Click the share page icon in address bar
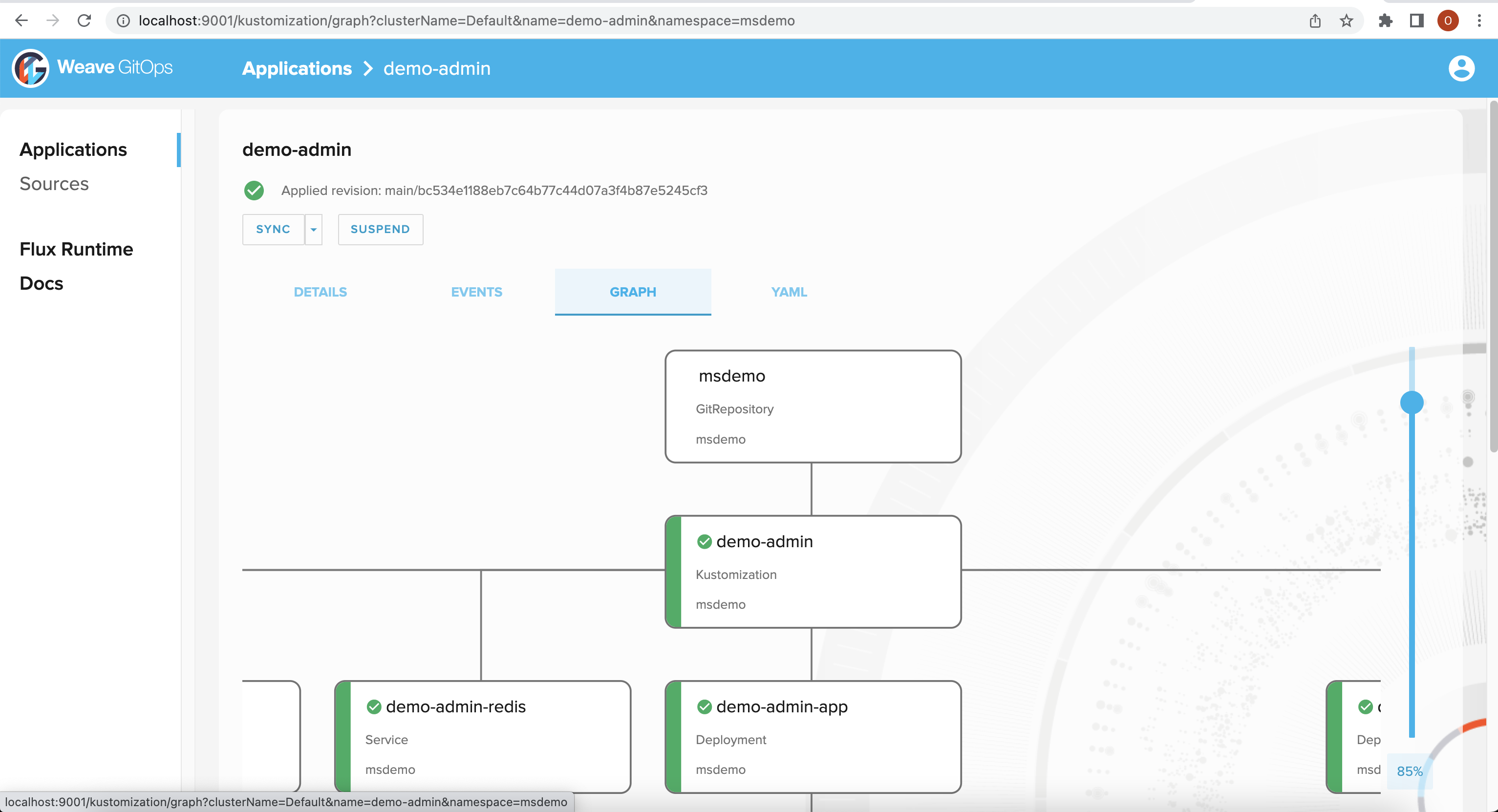 [1315, 21]
